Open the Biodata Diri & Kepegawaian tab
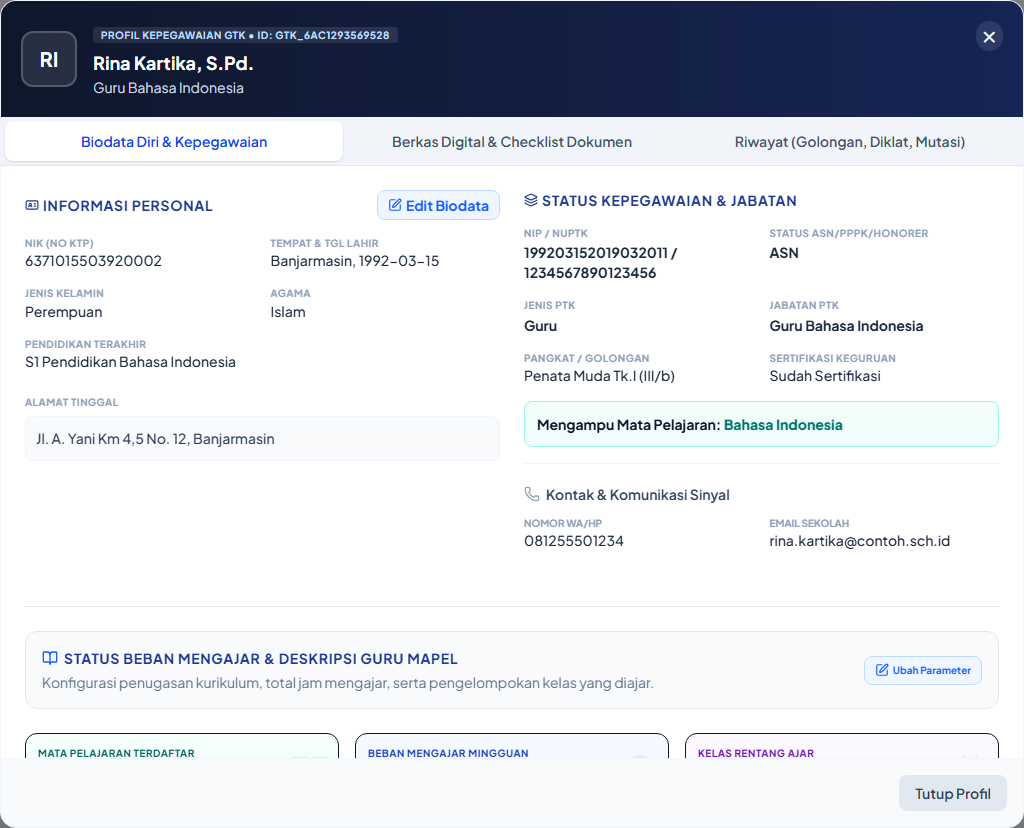The height and width of the screenshot is (828, 1024). (174, 142)
